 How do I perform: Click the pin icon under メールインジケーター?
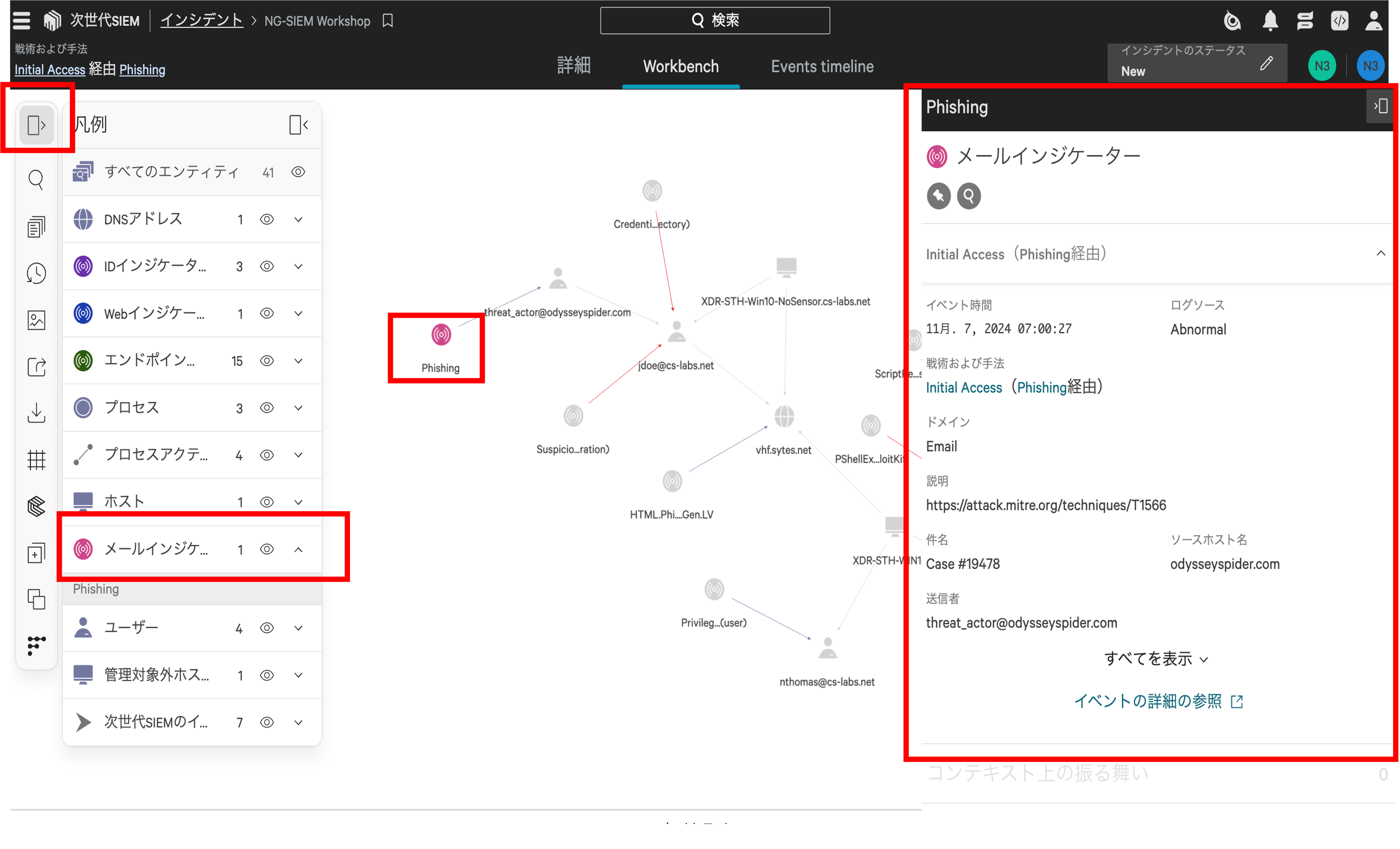pos(939,196)
